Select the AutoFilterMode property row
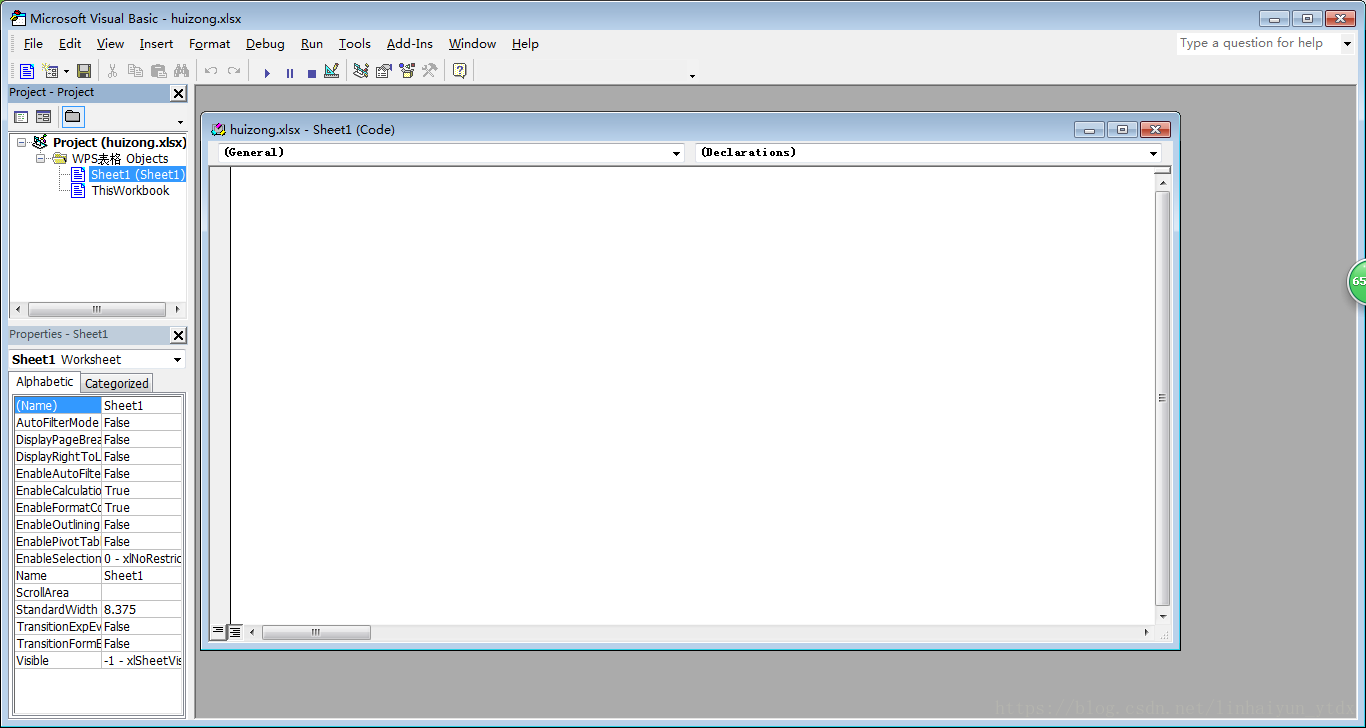 pyautogui.click(x=98, y=423)
